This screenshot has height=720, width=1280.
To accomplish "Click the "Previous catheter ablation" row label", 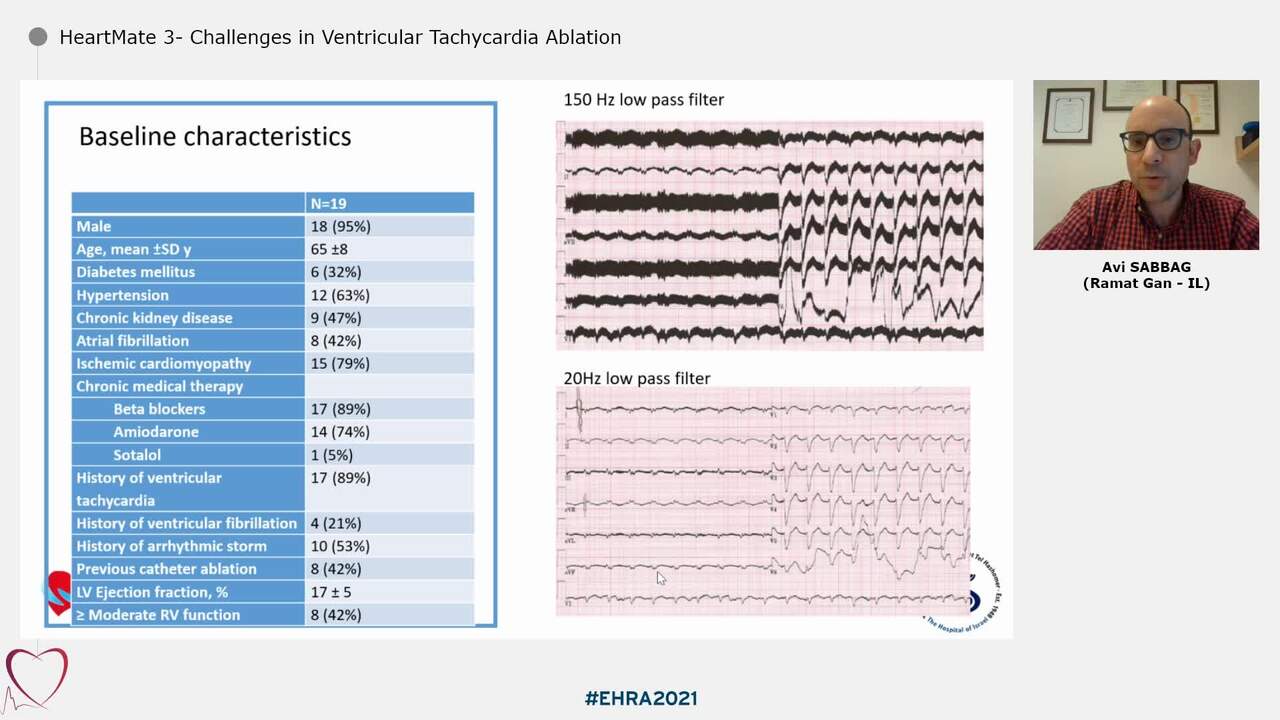I will pos(166,569).
